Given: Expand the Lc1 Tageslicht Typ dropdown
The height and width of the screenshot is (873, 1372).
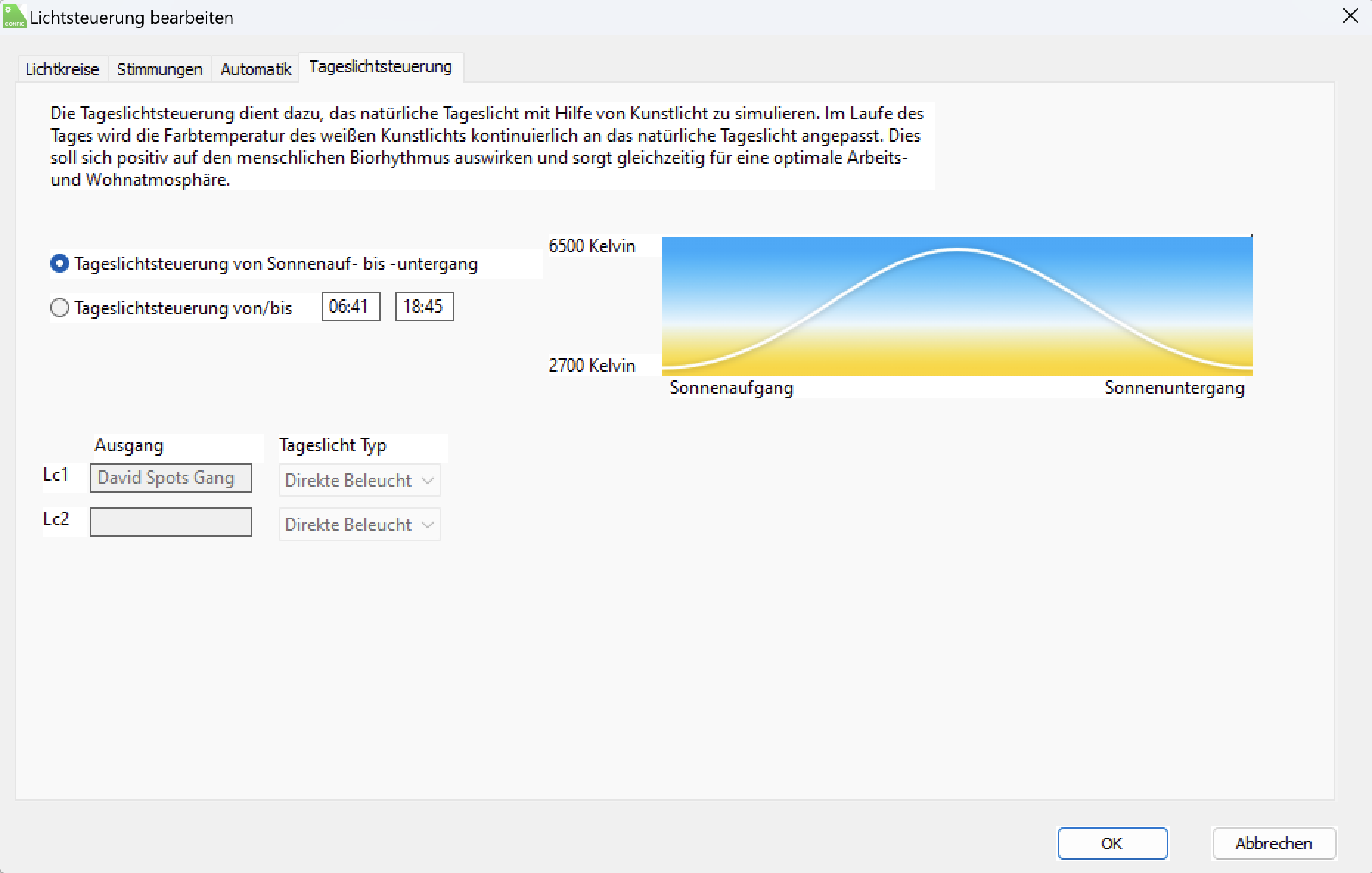Looking at the screenshot, I should click(359, 481).
